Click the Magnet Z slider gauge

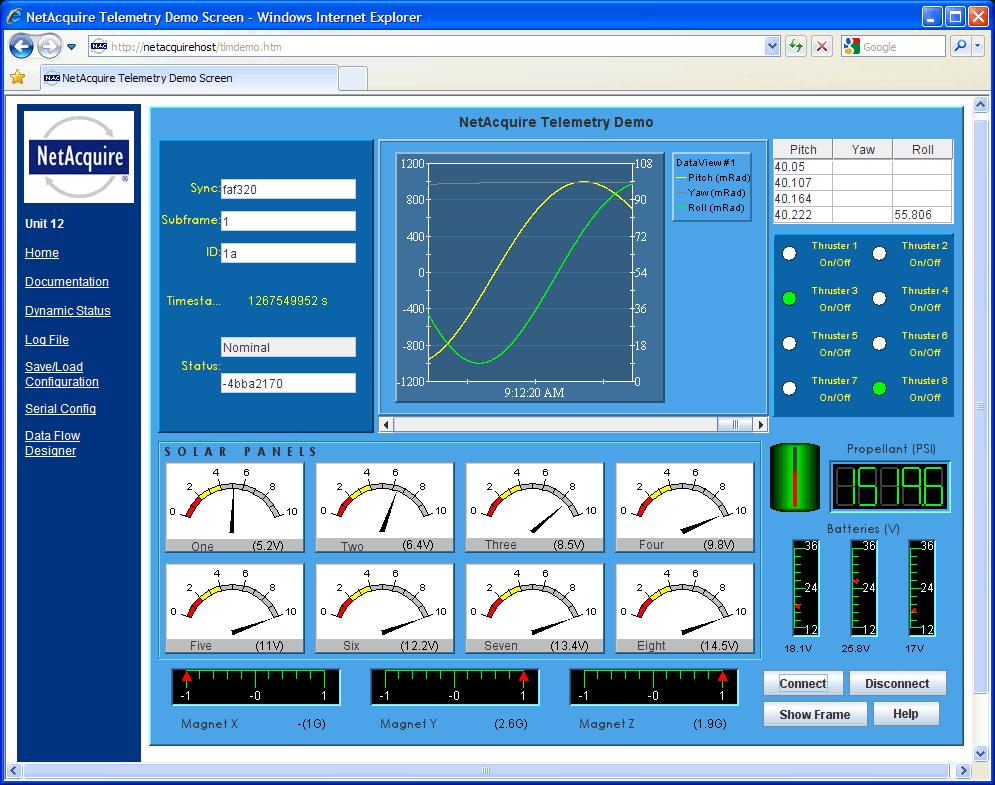654,687
